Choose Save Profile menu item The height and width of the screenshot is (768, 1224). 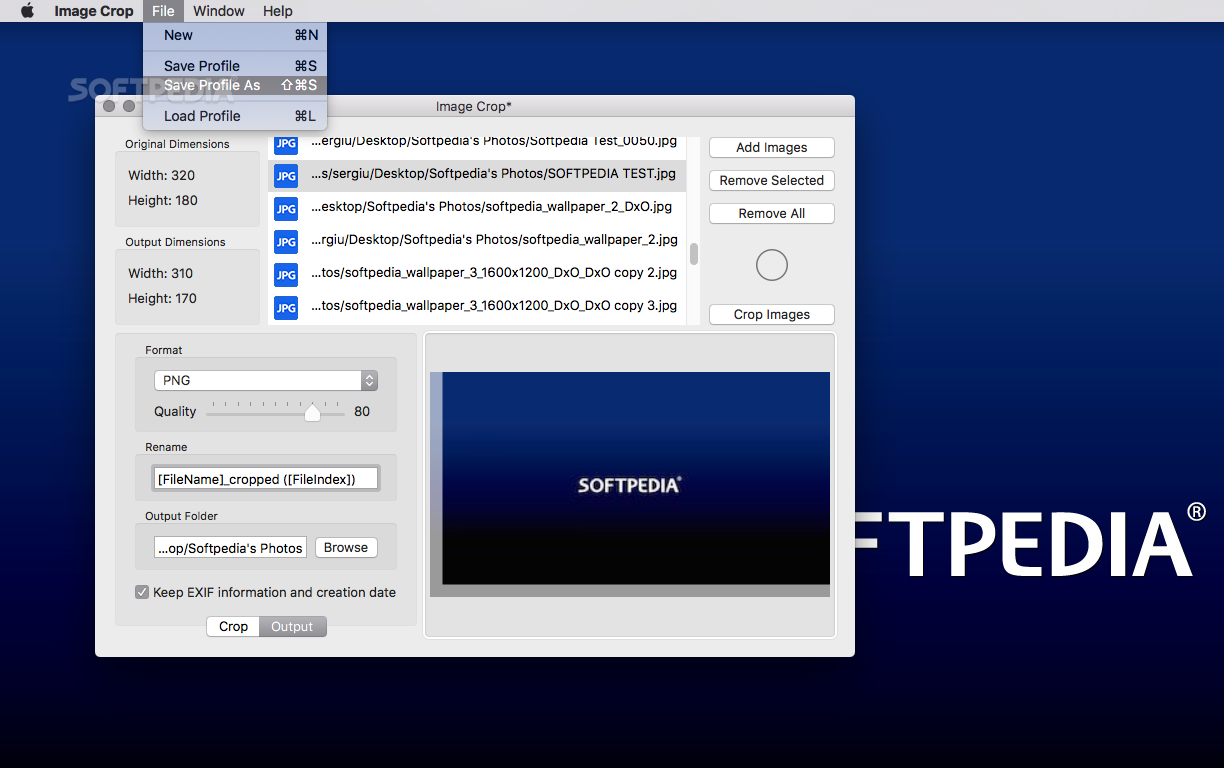235,66
